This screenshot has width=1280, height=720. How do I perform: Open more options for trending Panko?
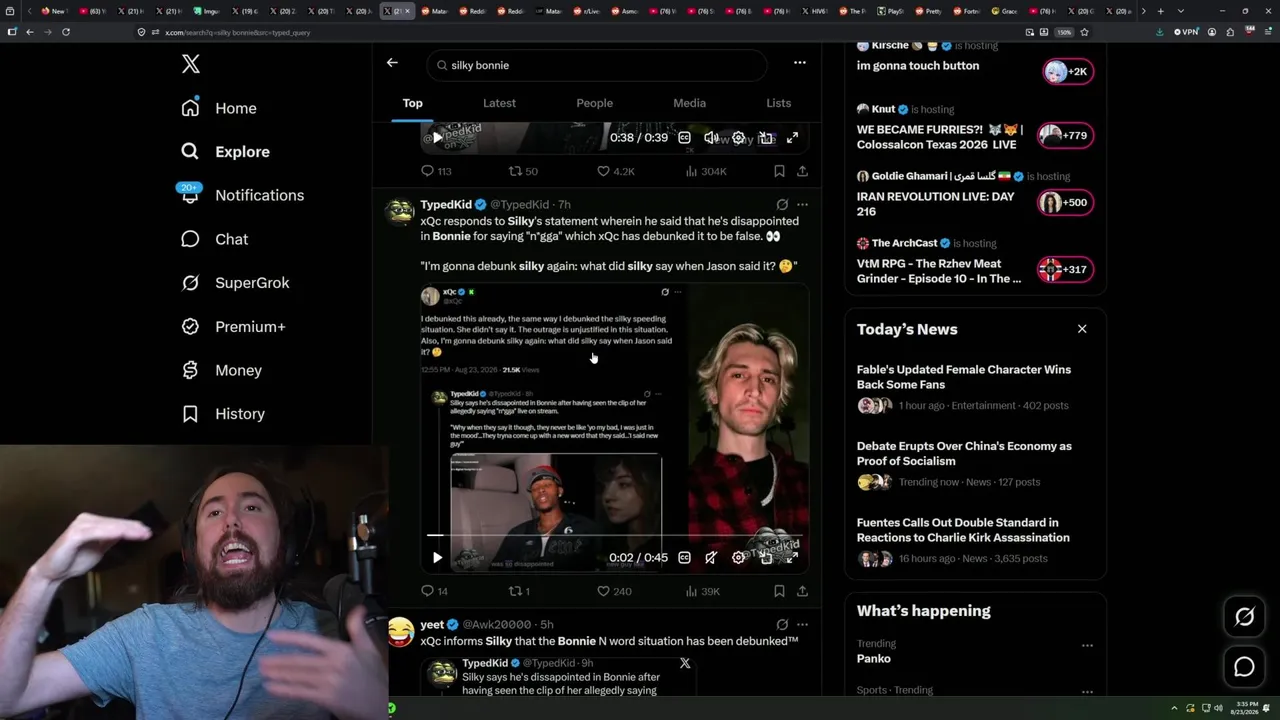1087,645
